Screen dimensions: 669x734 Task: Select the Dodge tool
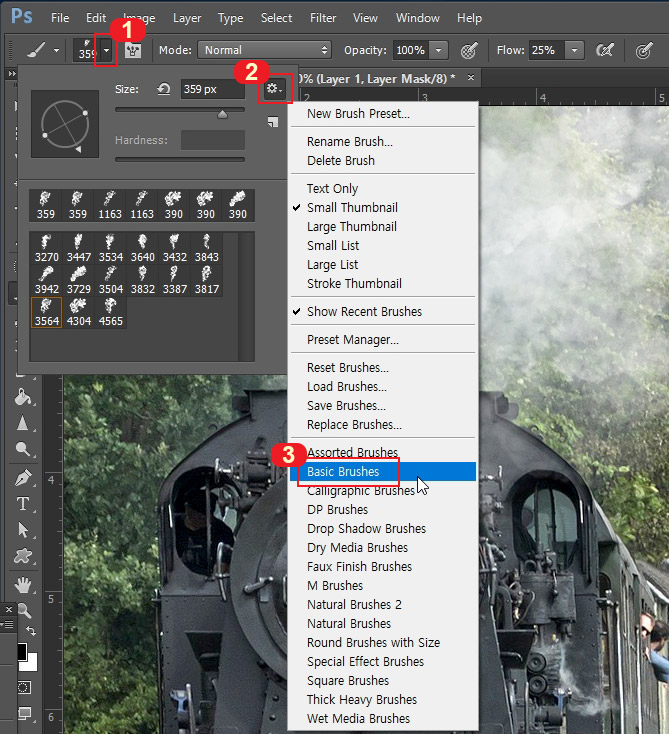click(22, 449)
